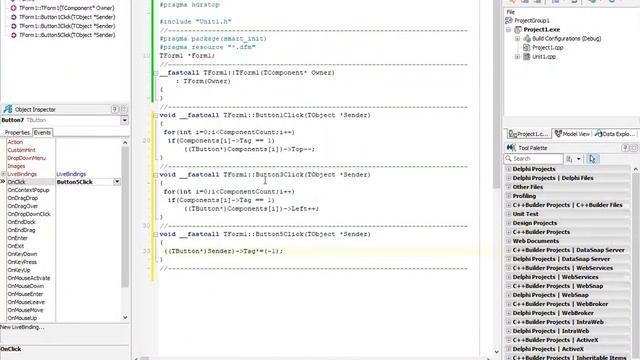640x360 pixels.
Task: Select the Images event row
Action: point(16,166)
